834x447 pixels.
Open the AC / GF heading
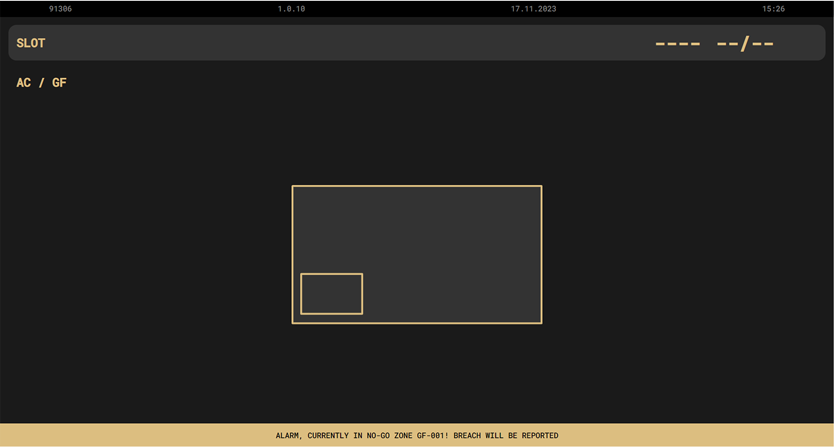[41, 83]
